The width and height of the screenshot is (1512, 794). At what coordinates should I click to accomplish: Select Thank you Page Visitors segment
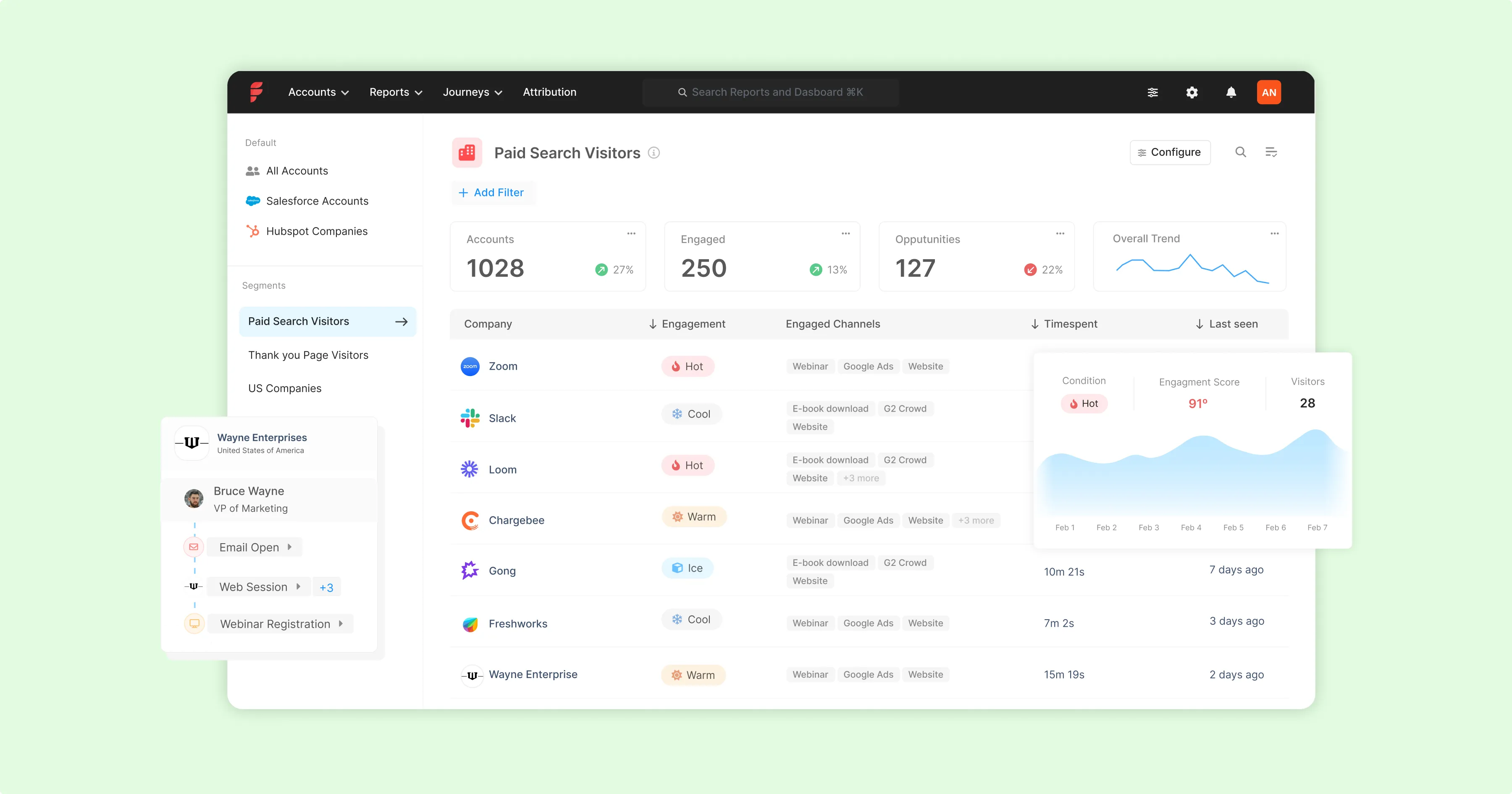(308, 355)
